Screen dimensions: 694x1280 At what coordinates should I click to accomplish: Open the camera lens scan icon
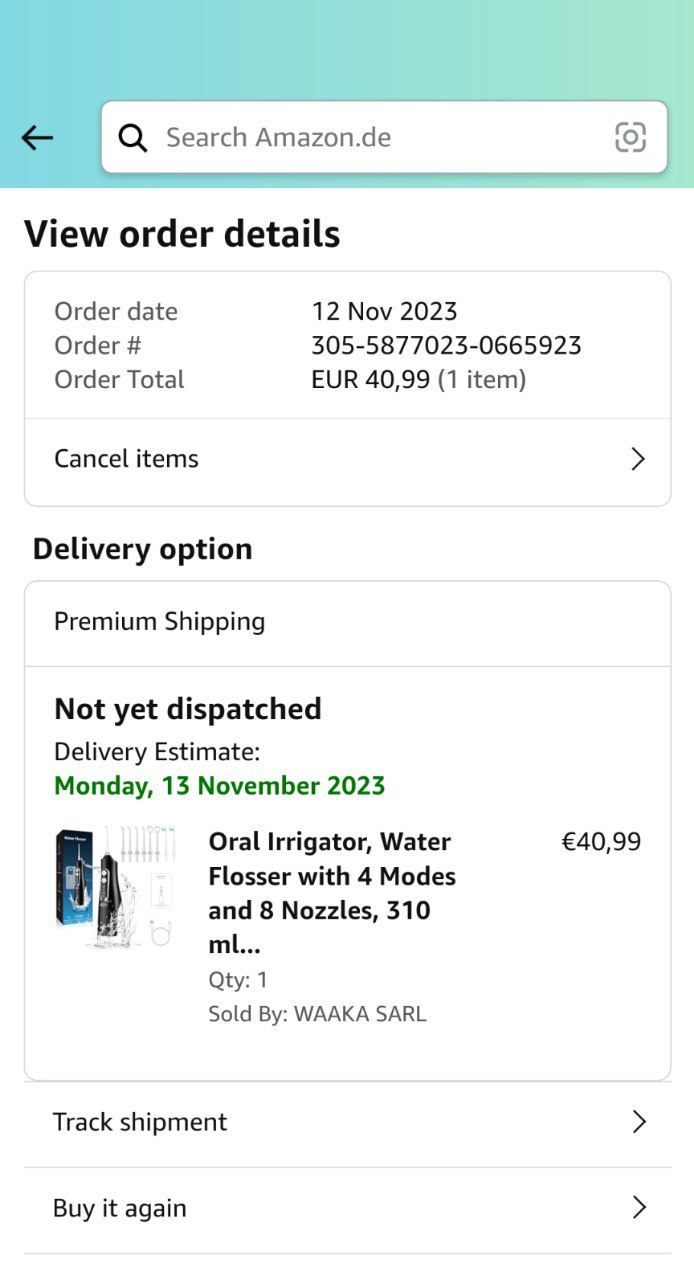[630, 137]
